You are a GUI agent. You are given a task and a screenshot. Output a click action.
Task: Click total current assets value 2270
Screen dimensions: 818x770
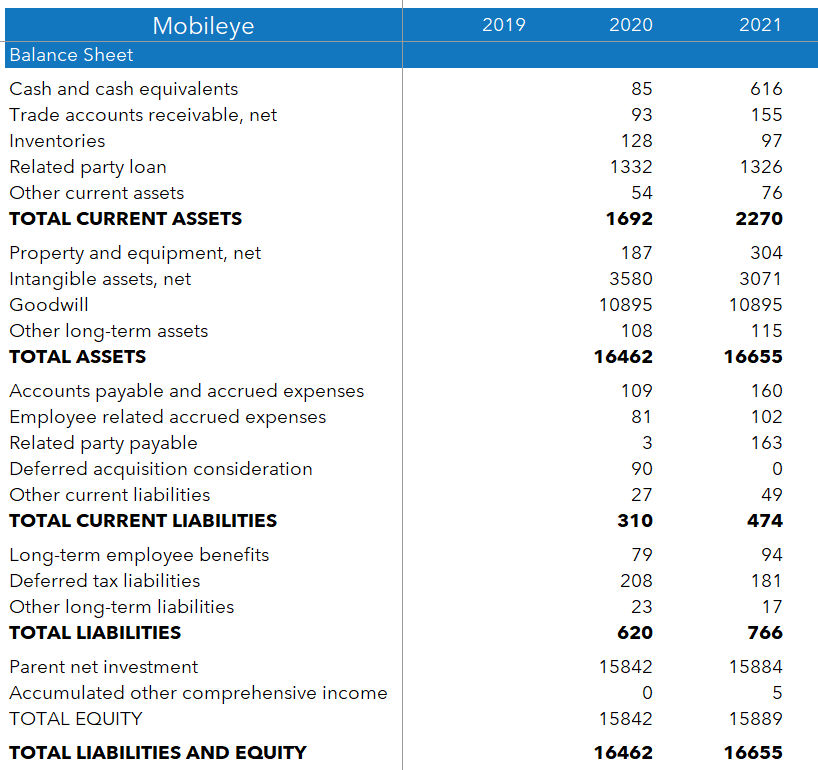tap(759, 219)
